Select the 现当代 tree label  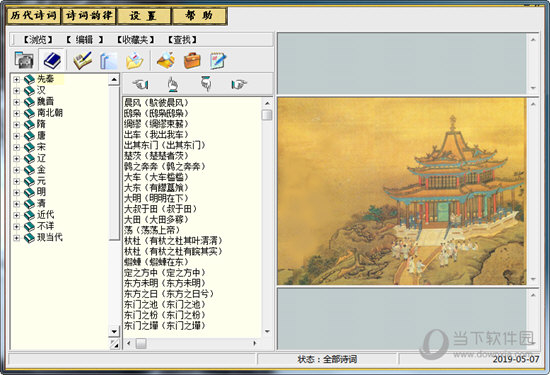[50, 237]
